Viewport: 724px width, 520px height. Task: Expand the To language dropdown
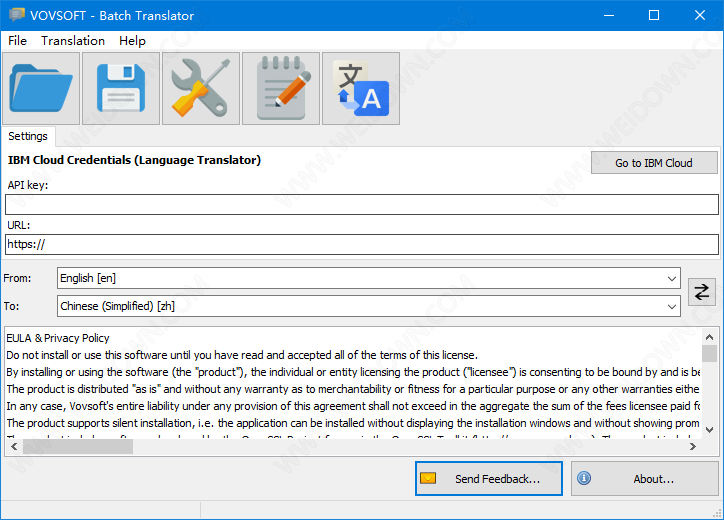pos(671,306)
